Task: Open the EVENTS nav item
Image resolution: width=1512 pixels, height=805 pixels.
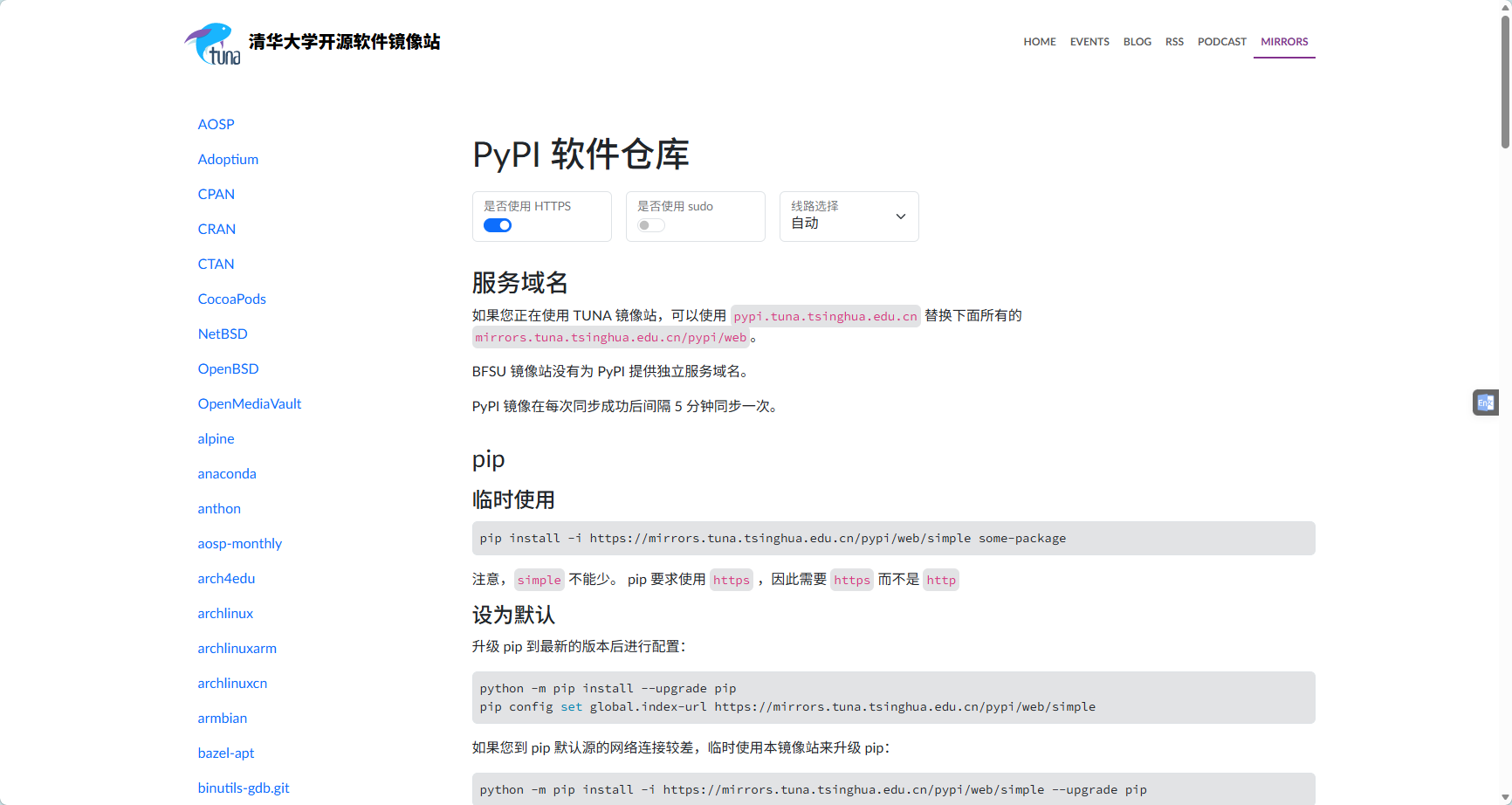Action: (1089, 42)
